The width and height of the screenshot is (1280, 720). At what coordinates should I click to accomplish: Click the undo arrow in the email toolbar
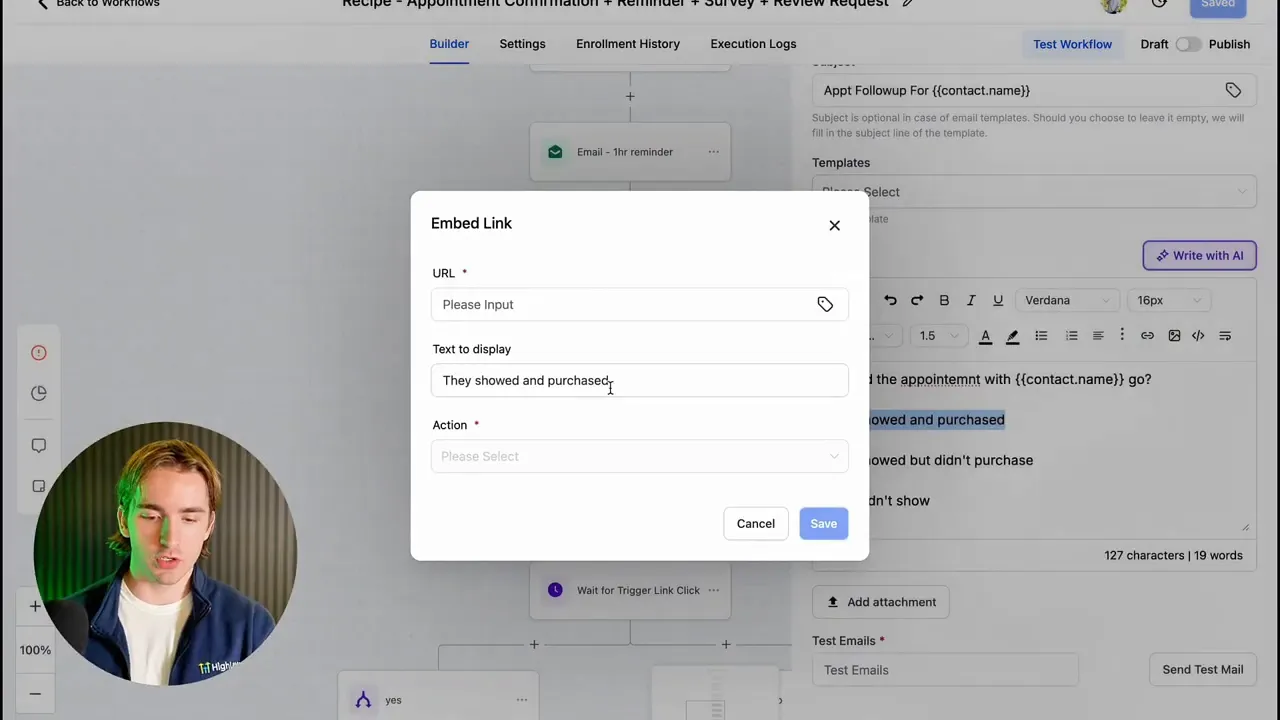coord(890,300)
